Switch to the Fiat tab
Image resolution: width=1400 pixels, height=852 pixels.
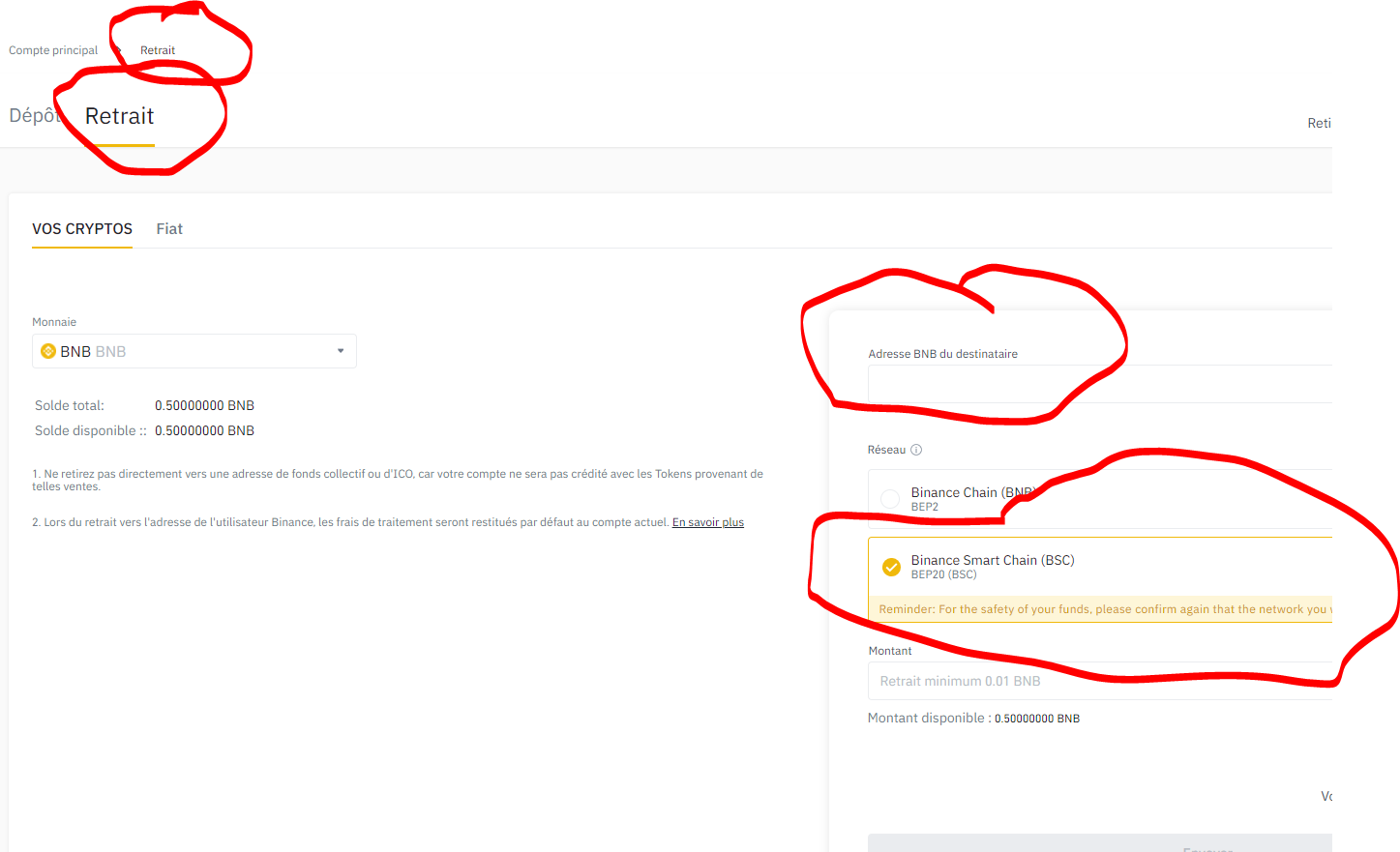pyautogui.click(x=169, y=229)
